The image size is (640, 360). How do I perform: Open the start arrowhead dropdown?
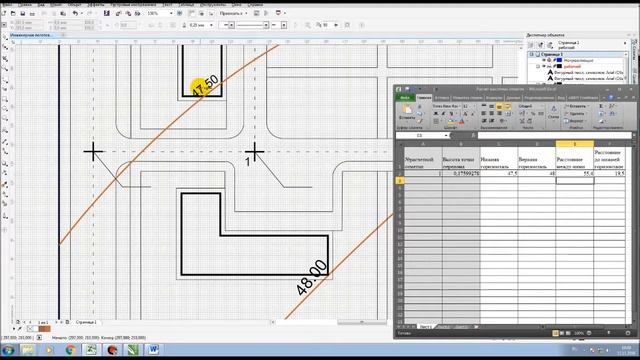[231, 25]
